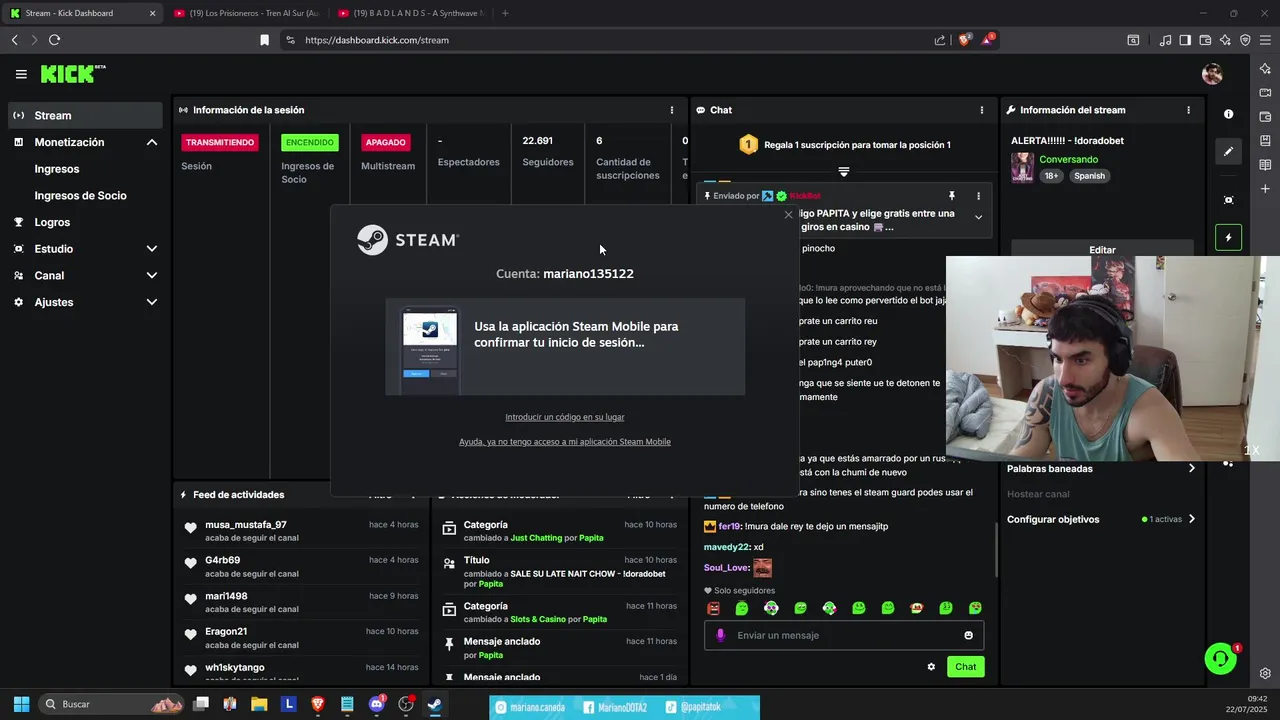1280x720 pixels.
Task: Click the green lightning bolt icon
Action: pyautogui.click(x=1228, y=238)
